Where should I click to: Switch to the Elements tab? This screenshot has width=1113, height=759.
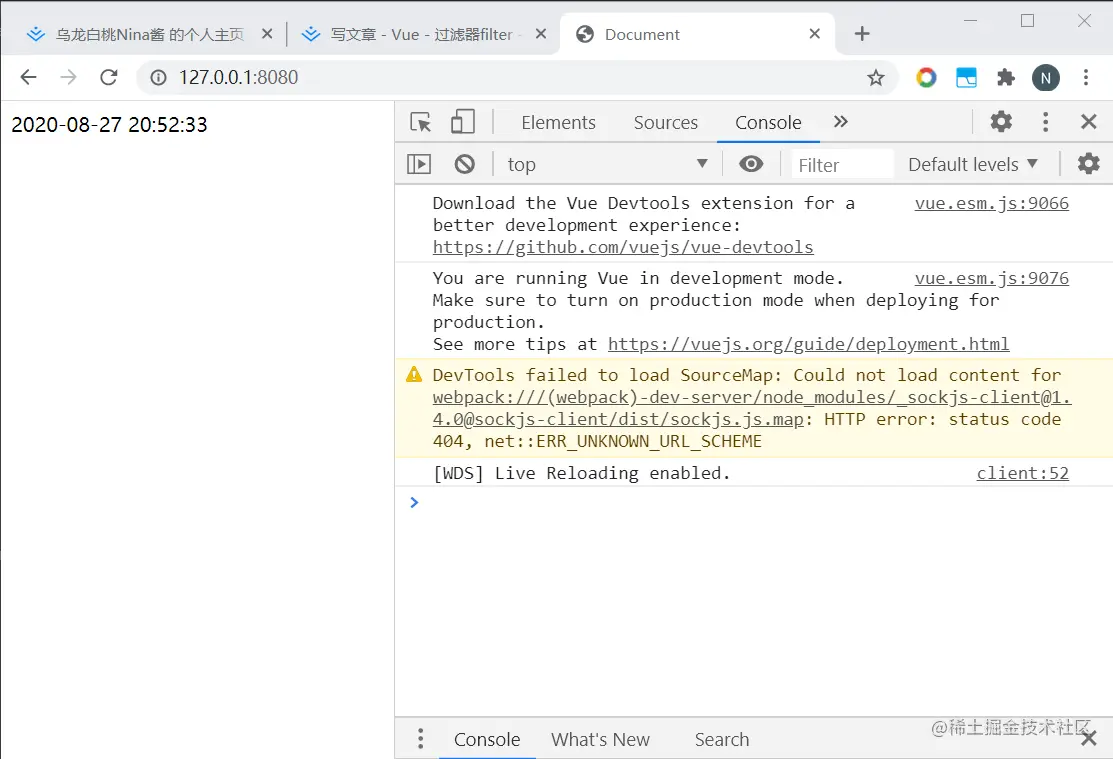pos(558,123)
